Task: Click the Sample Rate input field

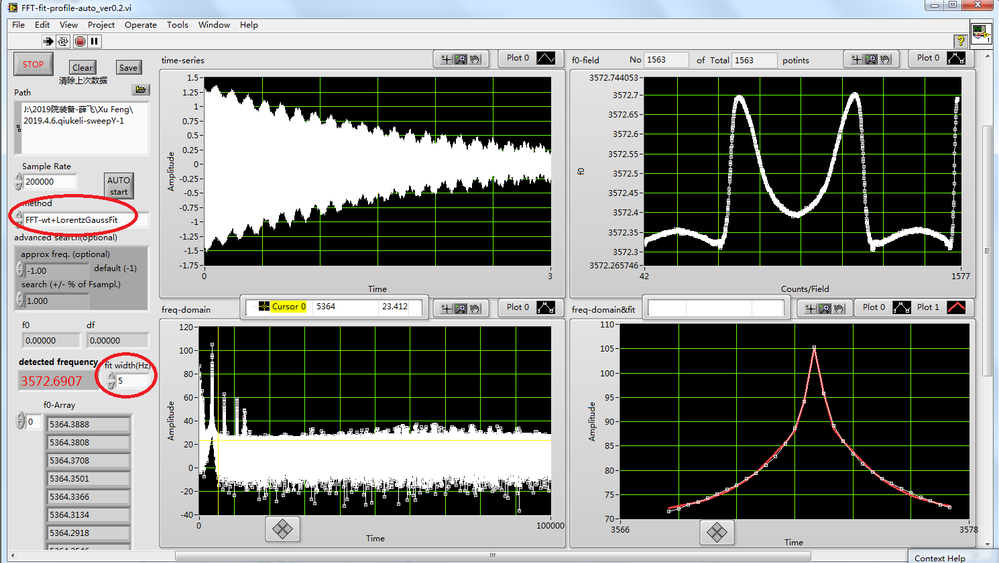Action: [50, 182]
